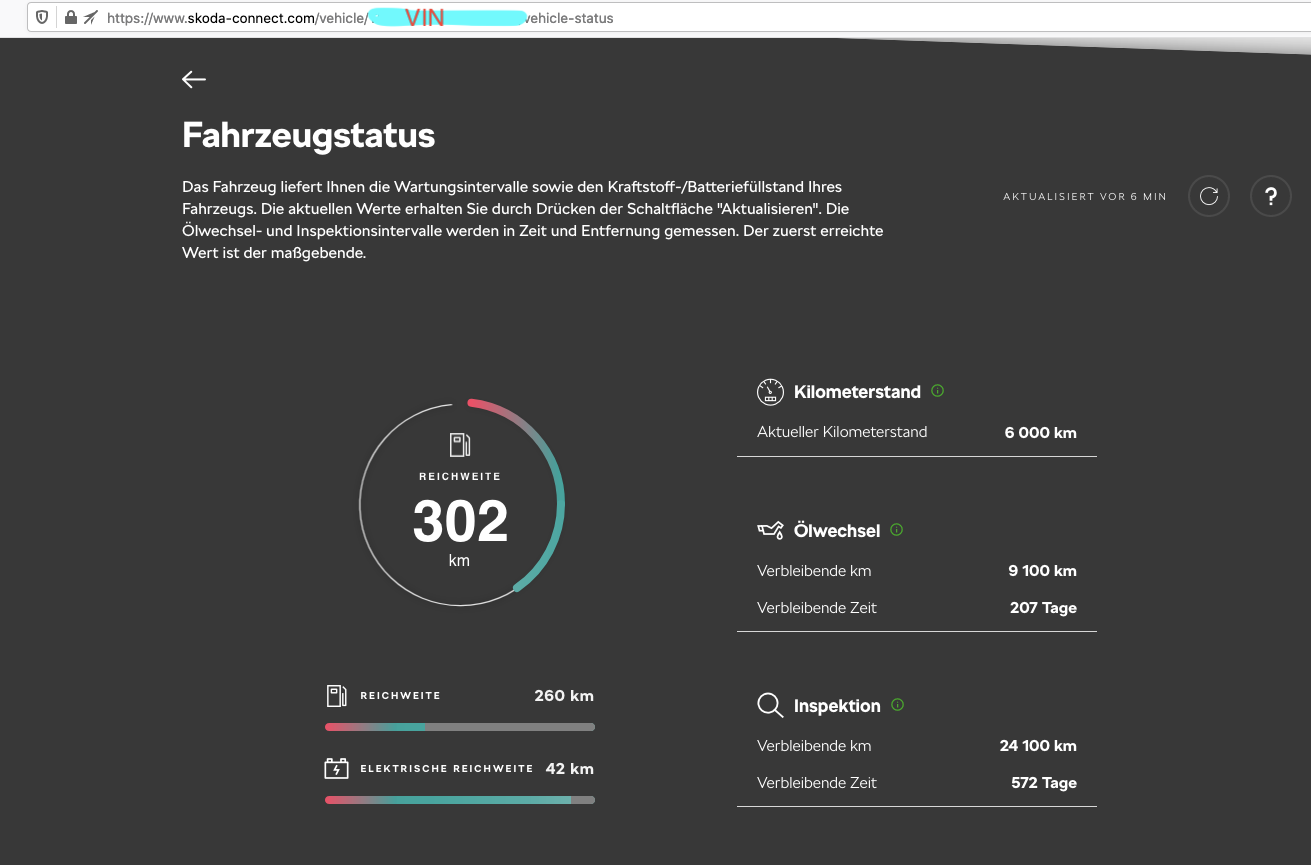This screenshot has height=865, width=1311.
Task: Click the 9 100 km oil change value
Action: tap(1043, 571)
